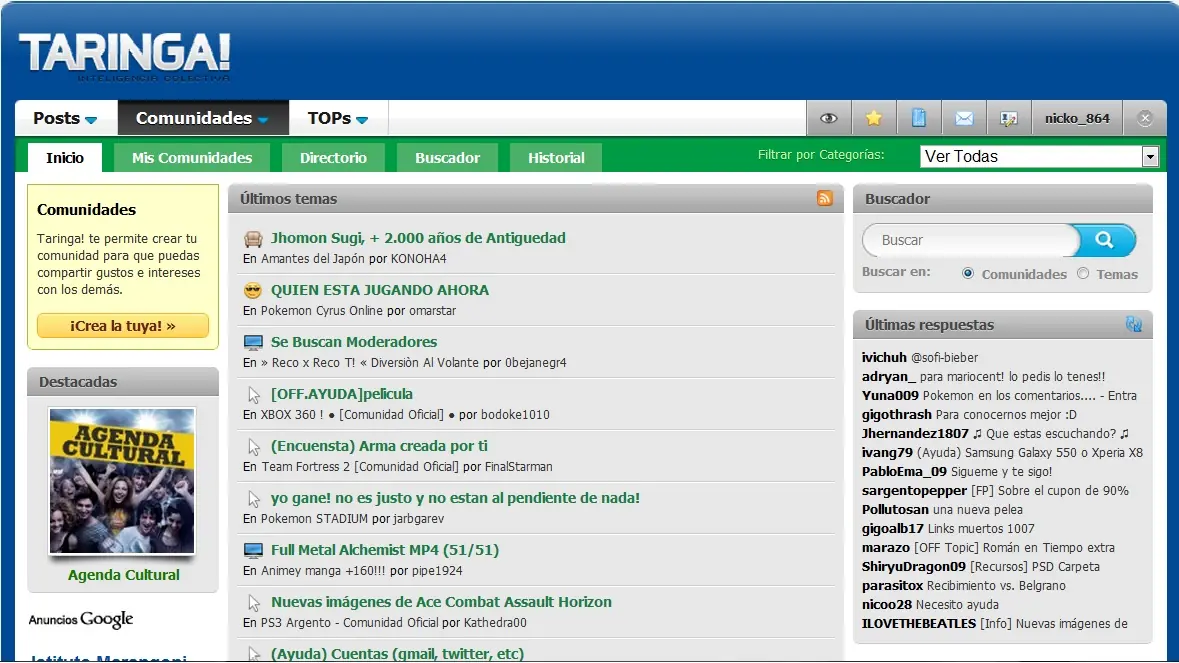
Task: Switch to the Mis Comunidades tab
Action: click(x=192, y=158)
